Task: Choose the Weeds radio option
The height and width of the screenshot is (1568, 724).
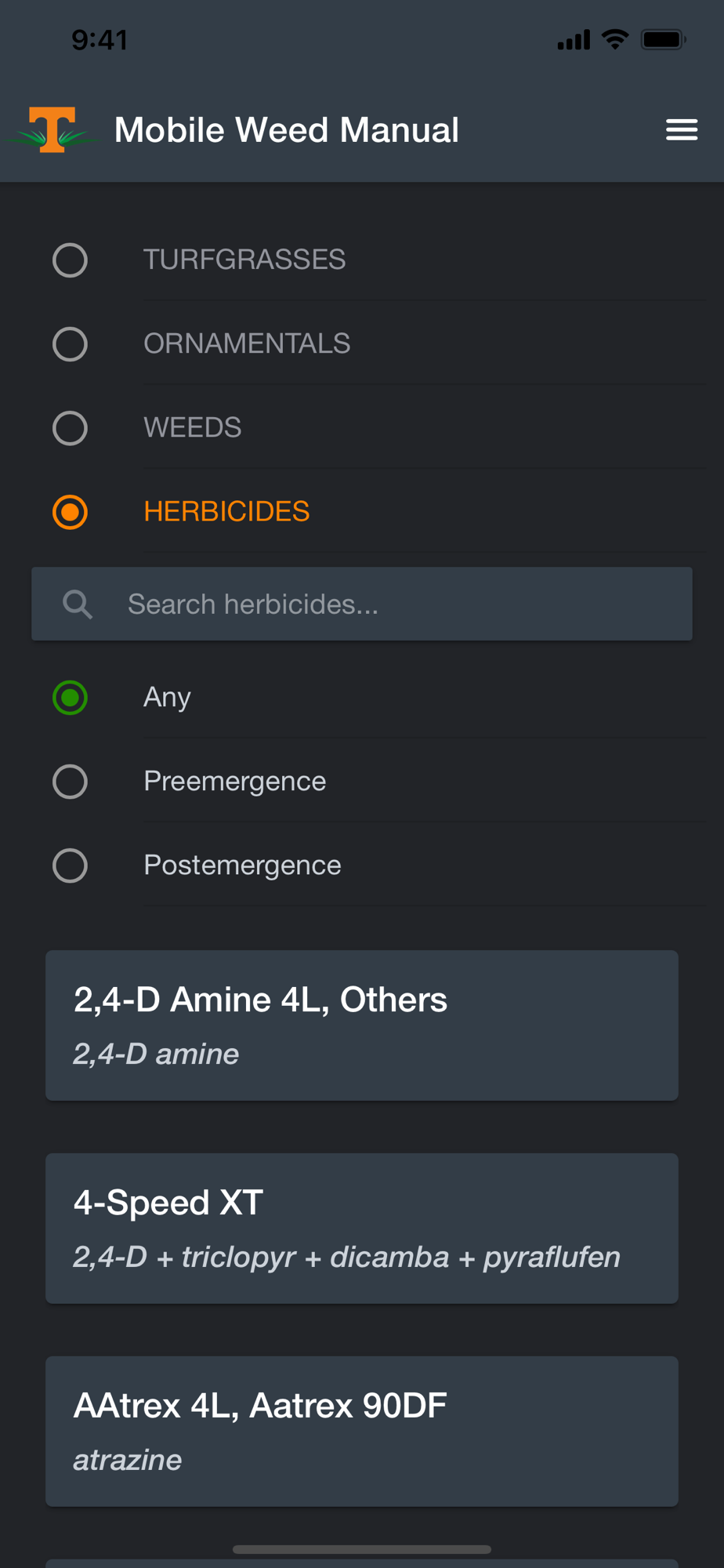Action: click(x=70, y=428)
